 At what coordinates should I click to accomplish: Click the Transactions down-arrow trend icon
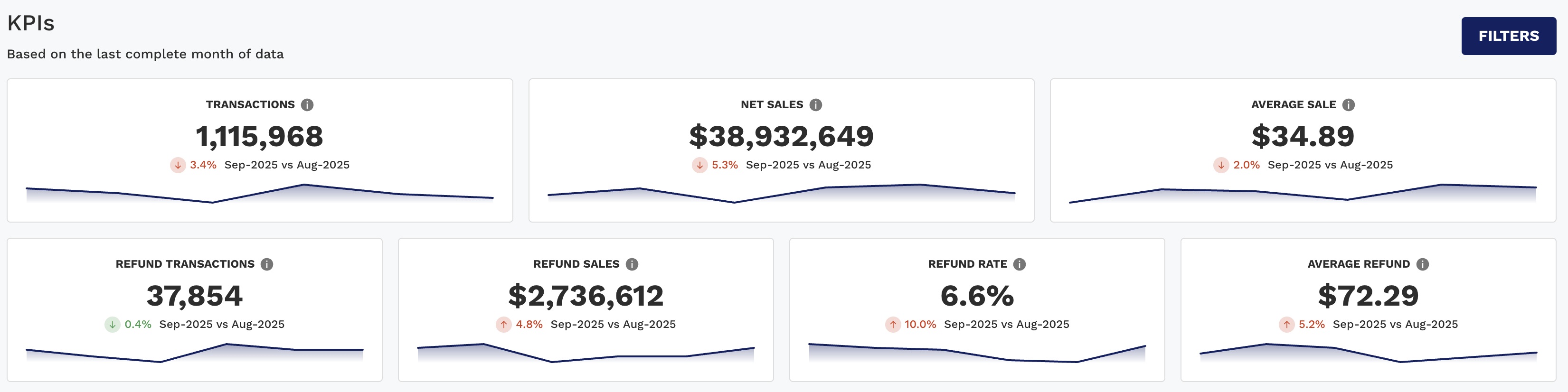click(x=178, y=165)
